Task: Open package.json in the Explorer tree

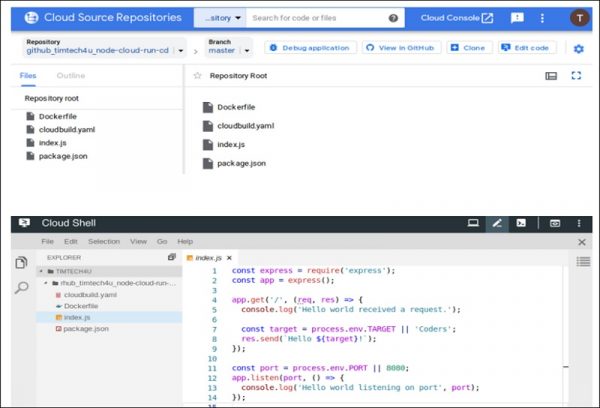Action: [x=86, y=329]
